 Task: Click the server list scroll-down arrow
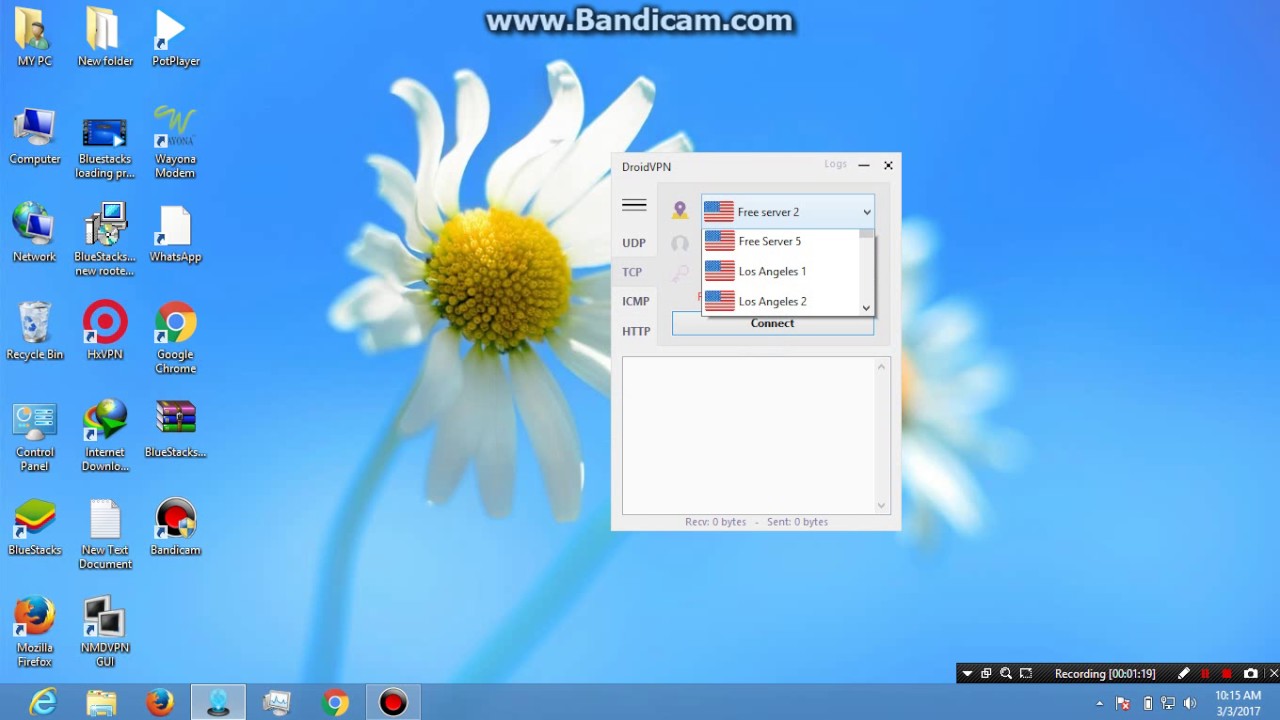tap(866, 308)
